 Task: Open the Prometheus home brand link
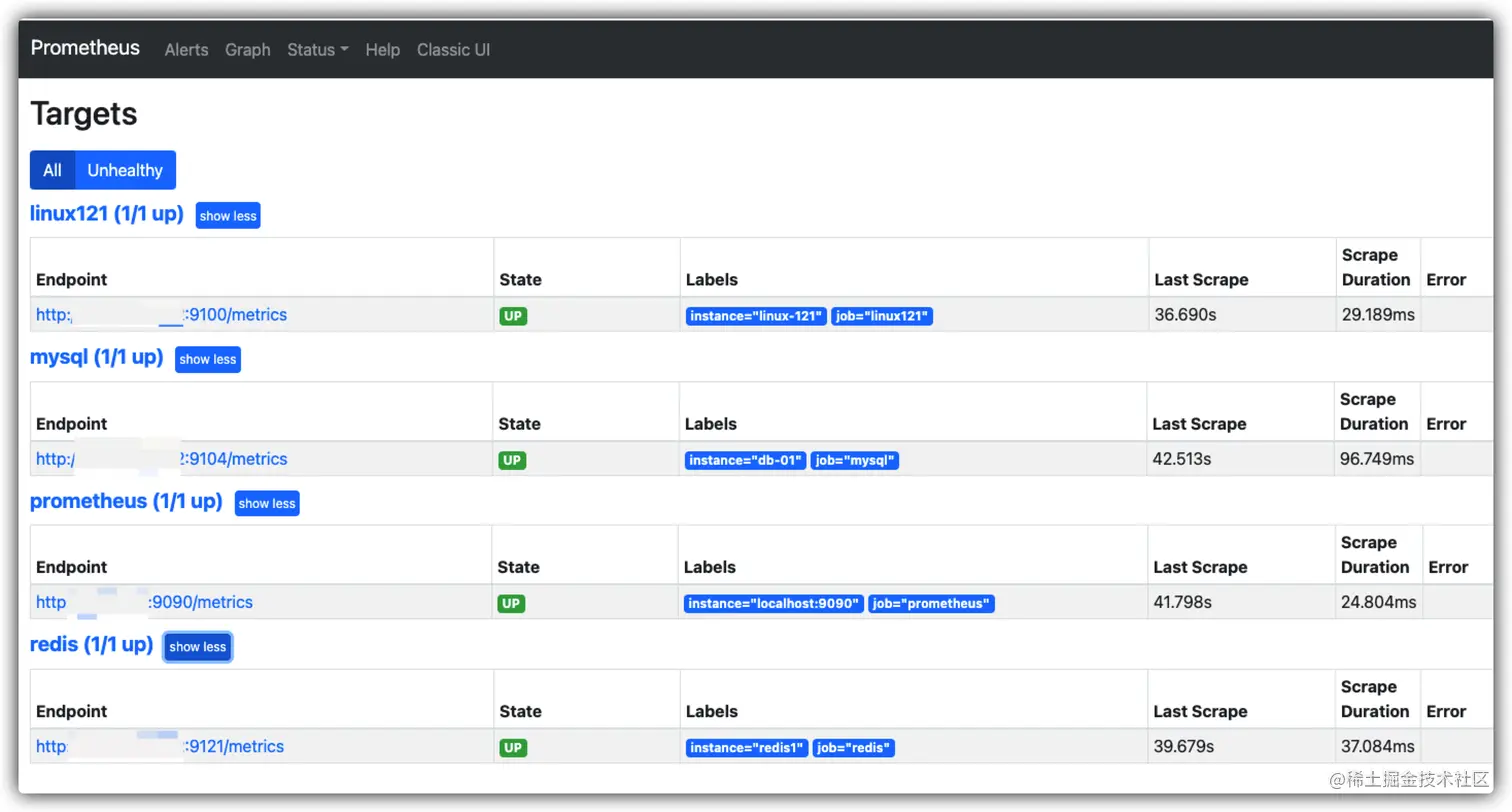(x=85, y=48)
